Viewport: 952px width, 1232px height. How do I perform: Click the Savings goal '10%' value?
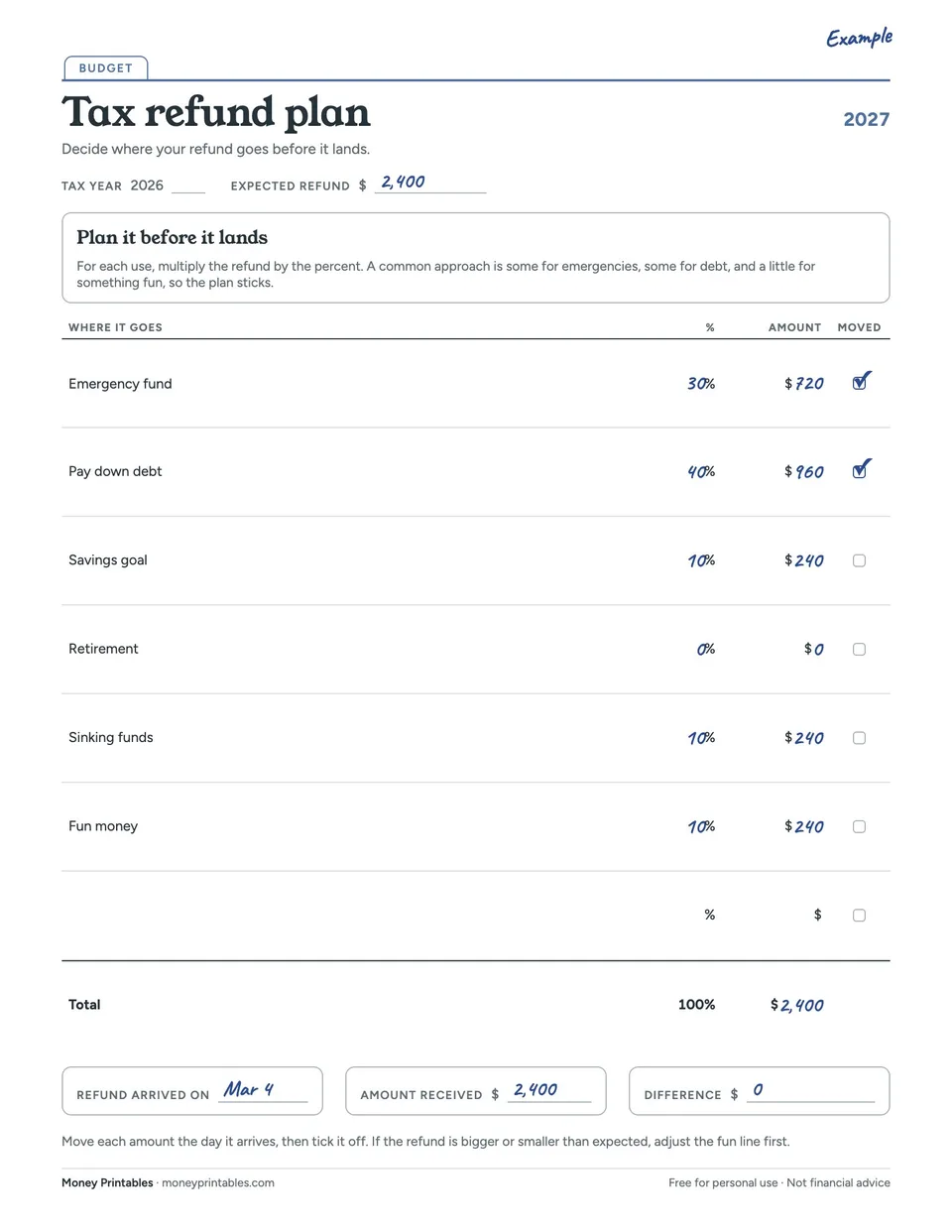tap(701, 561)
